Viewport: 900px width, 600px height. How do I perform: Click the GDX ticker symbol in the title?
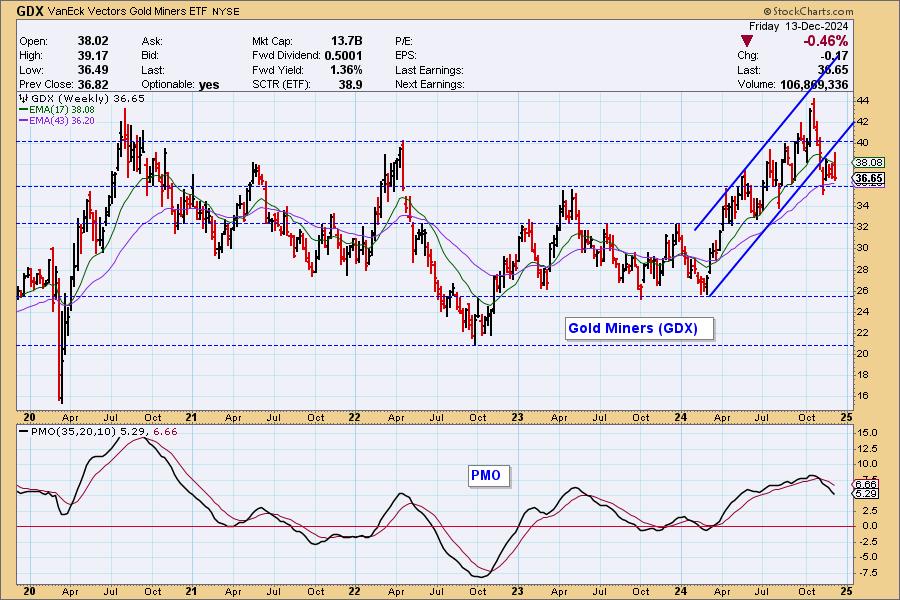click(x=30, y=11)
